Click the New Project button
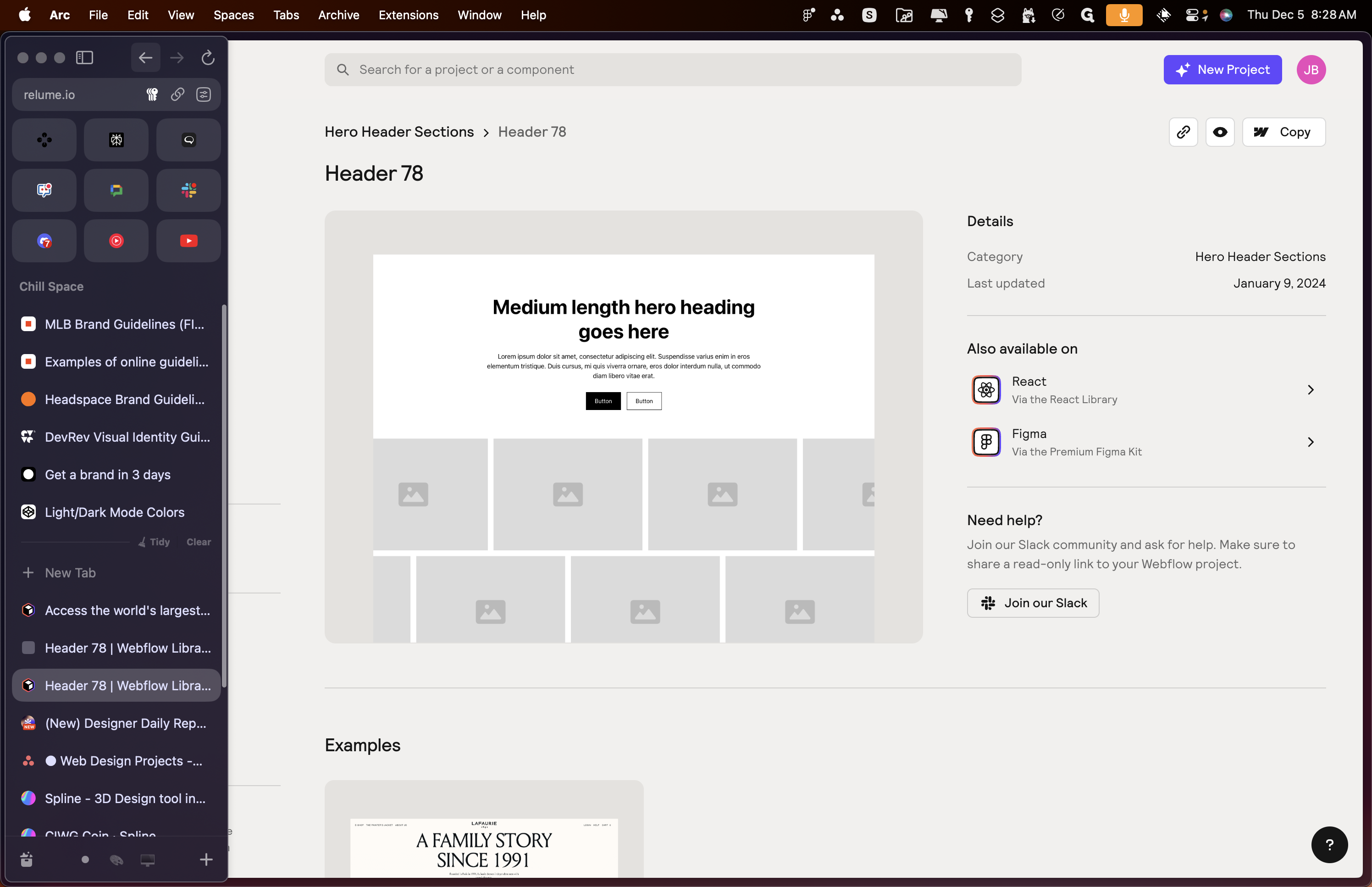Screen dimensions: 1372x887 [1223, 70]
